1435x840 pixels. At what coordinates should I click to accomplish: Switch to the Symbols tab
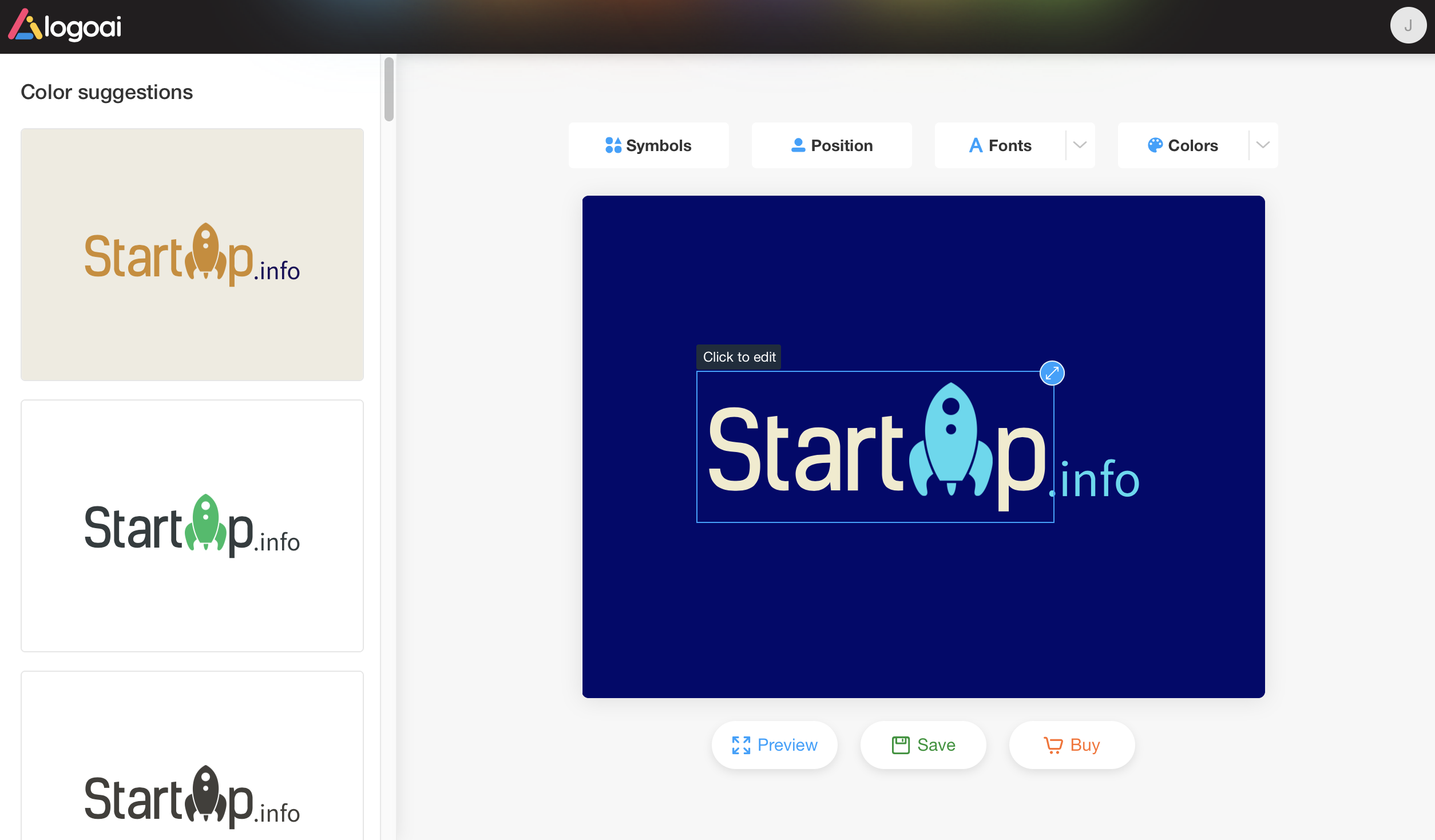coord(648,145)
